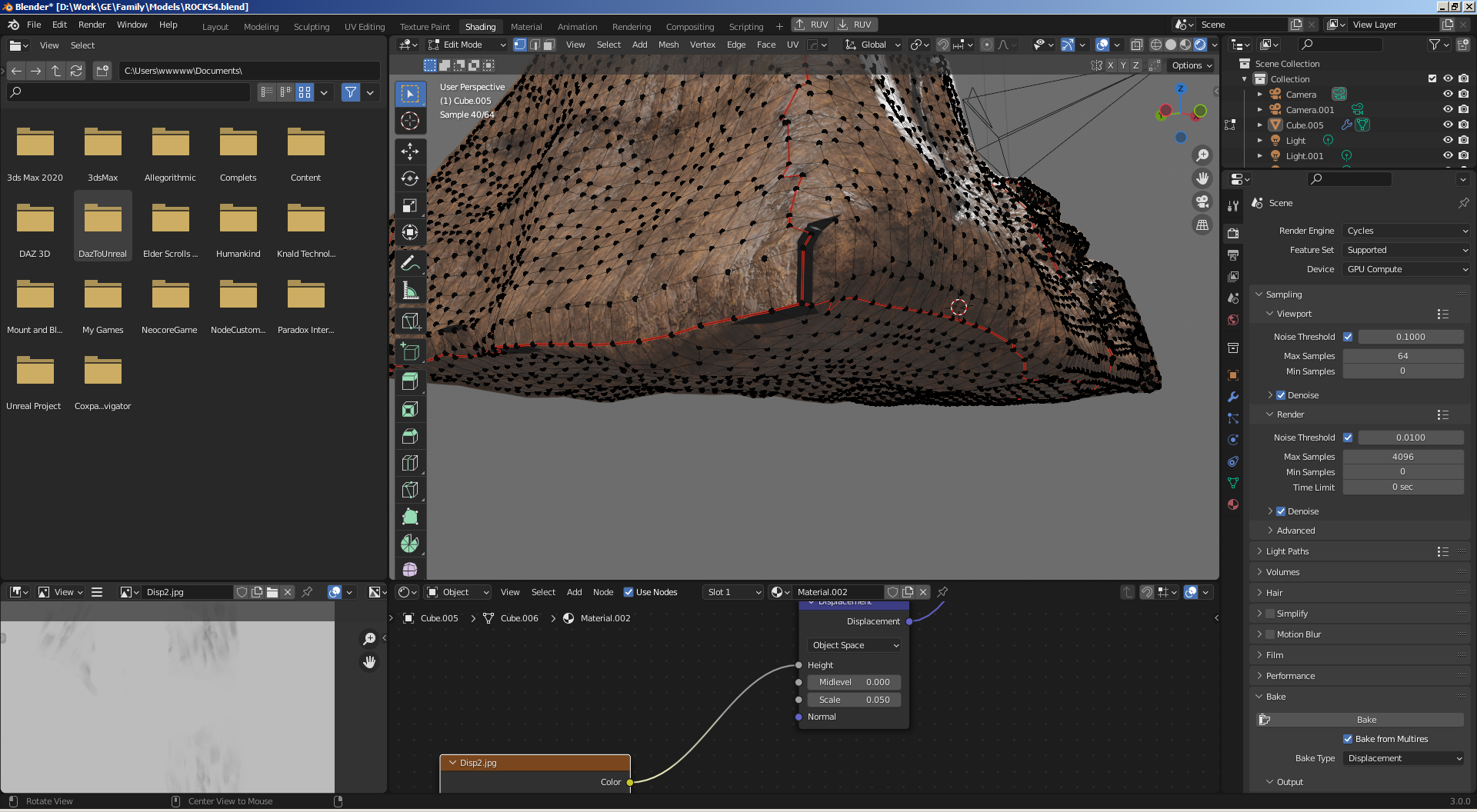Select the Move tool
Viewport: 1477px width, 812px height.
point(410,151)
